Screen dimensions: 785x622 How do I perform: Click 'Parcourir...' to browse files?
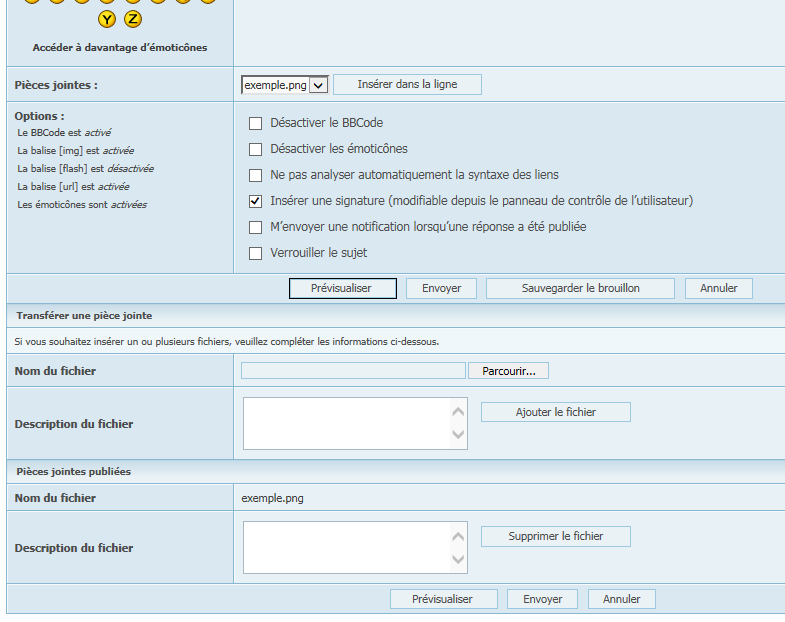click(x=508, y=371)
